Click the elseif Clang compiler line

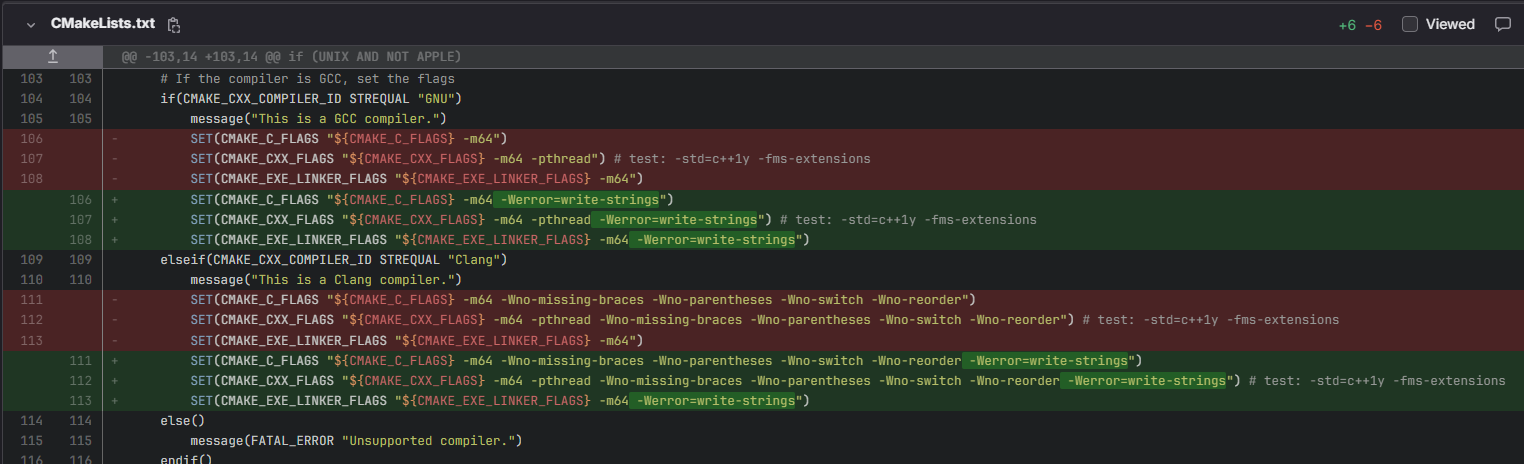[335, 259]
